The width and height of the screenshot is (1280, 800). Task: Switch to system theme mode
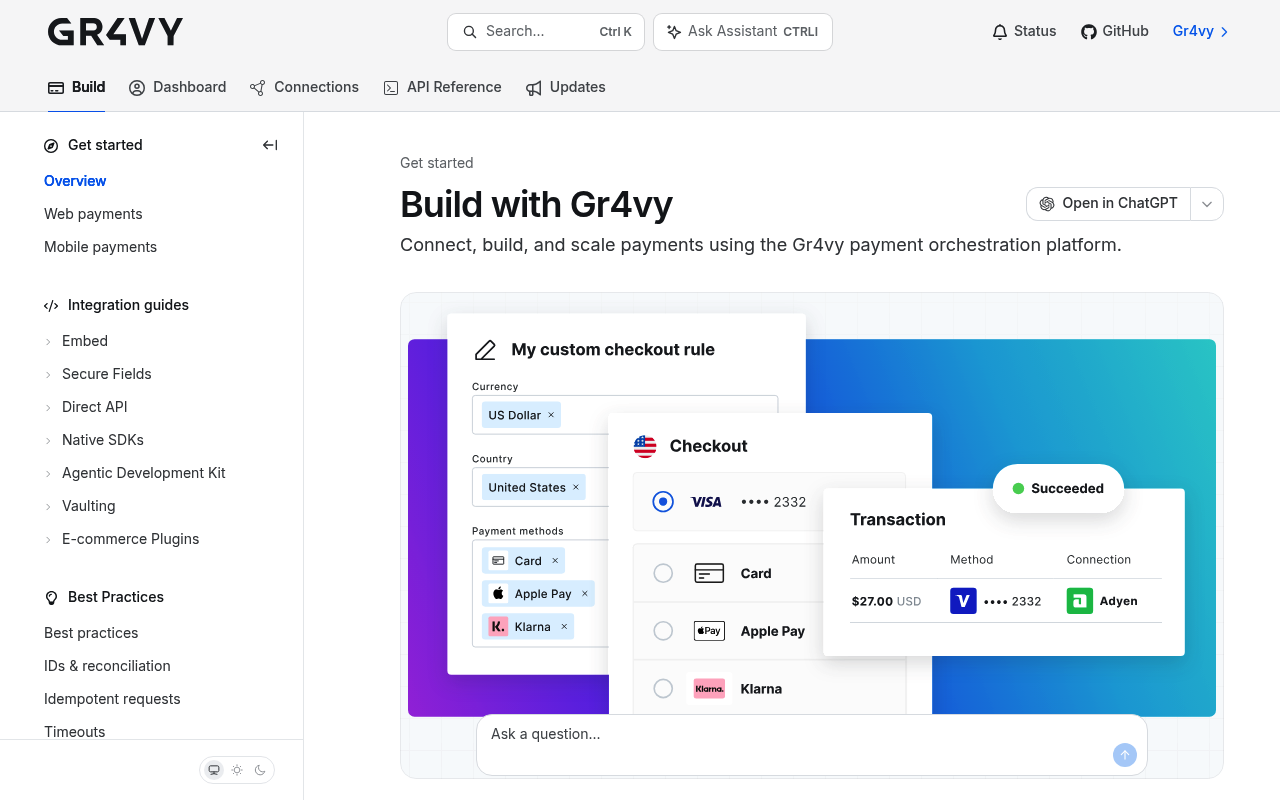click(214, 770)
